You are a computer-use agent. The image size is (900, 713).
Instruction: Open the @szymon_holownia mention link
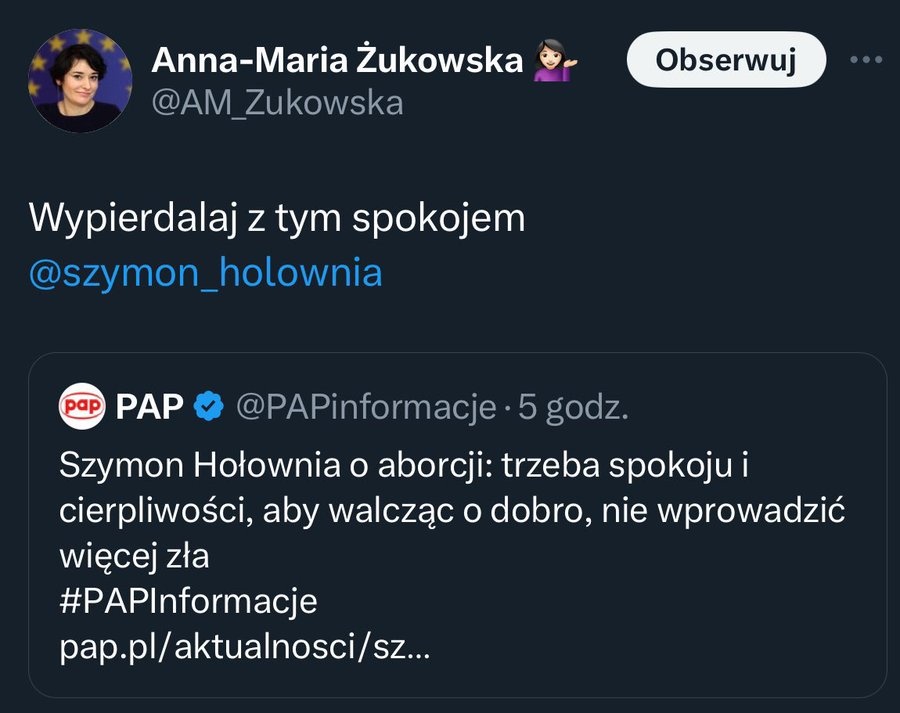[206, 273]
